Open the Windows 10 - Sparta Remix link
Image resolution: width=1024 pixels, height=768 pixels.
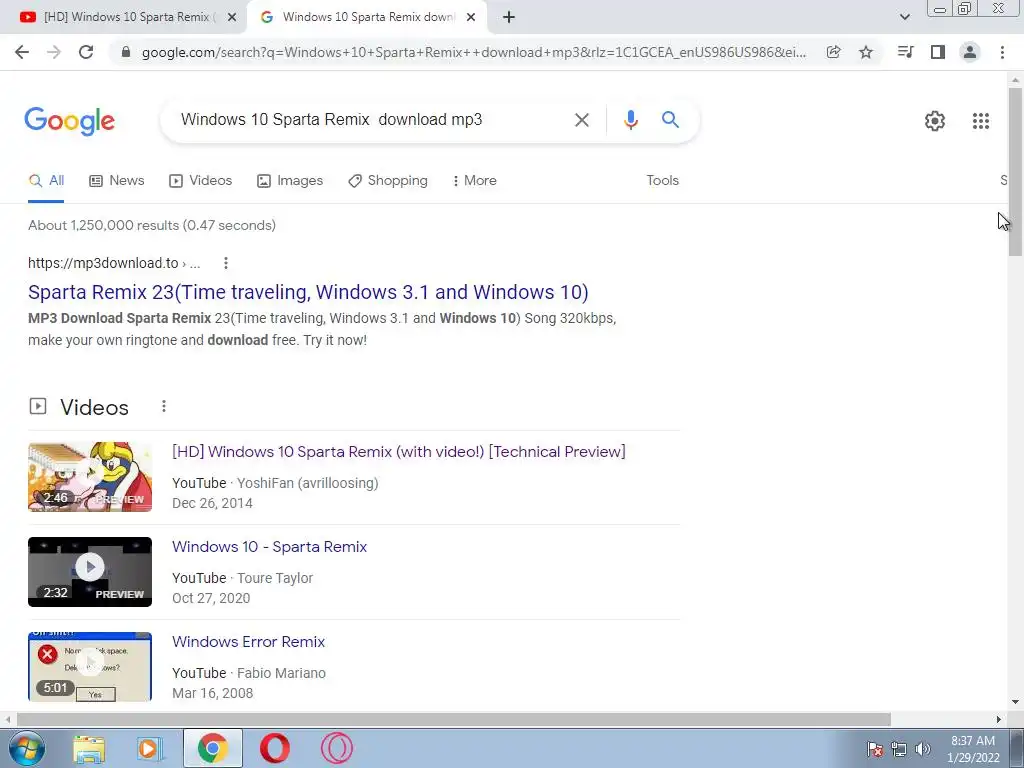click(x=270, y=547)
